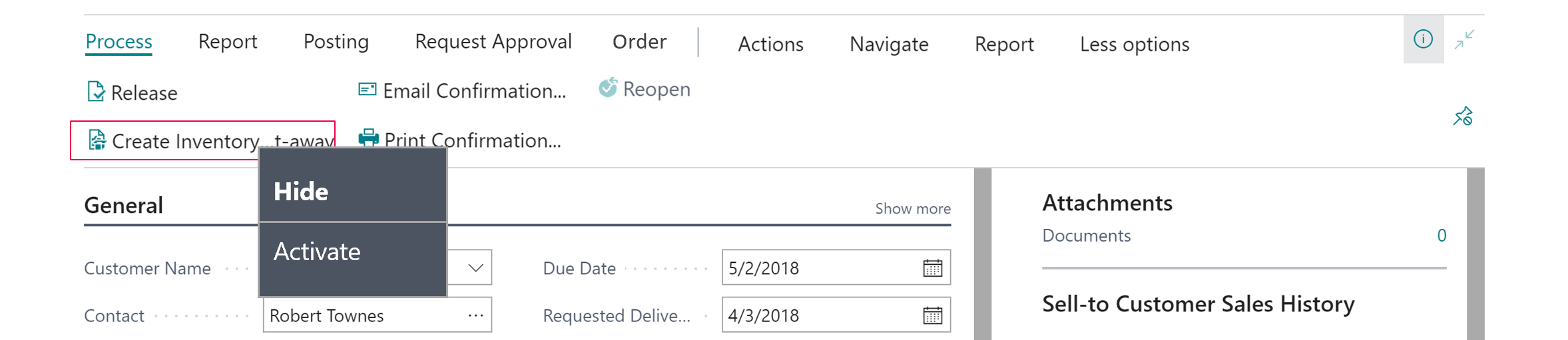Open the Due Date calendar picker

(x=932, y=267)
